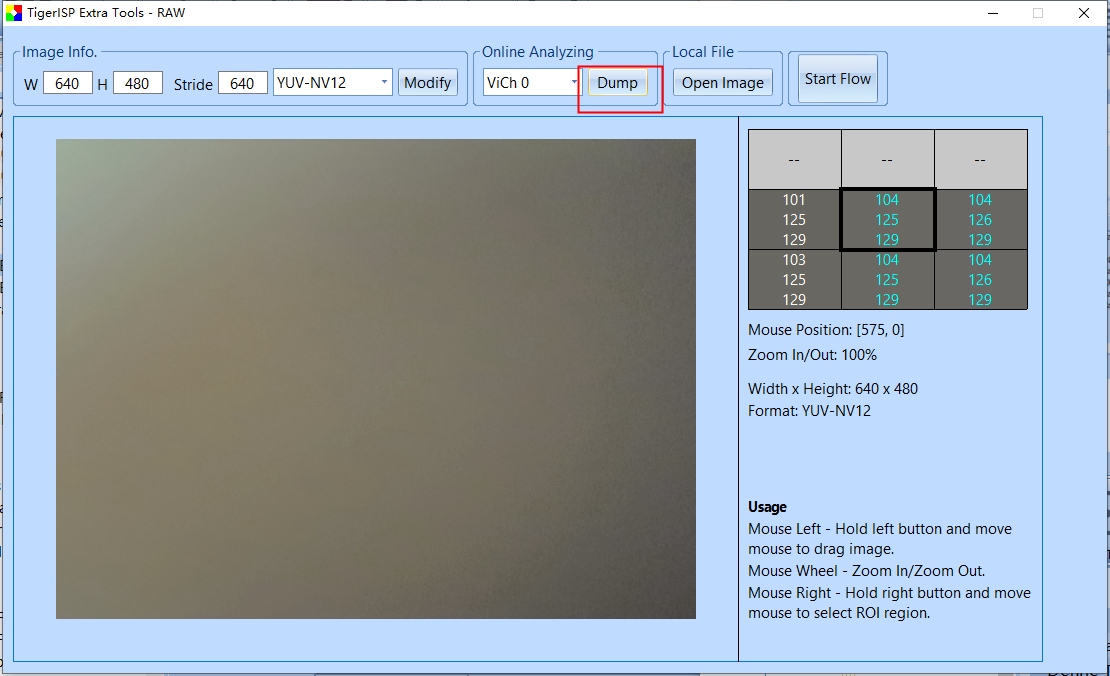Focus the Stride input field
The height and width of the screenshot is (676, 1110).
242,83
